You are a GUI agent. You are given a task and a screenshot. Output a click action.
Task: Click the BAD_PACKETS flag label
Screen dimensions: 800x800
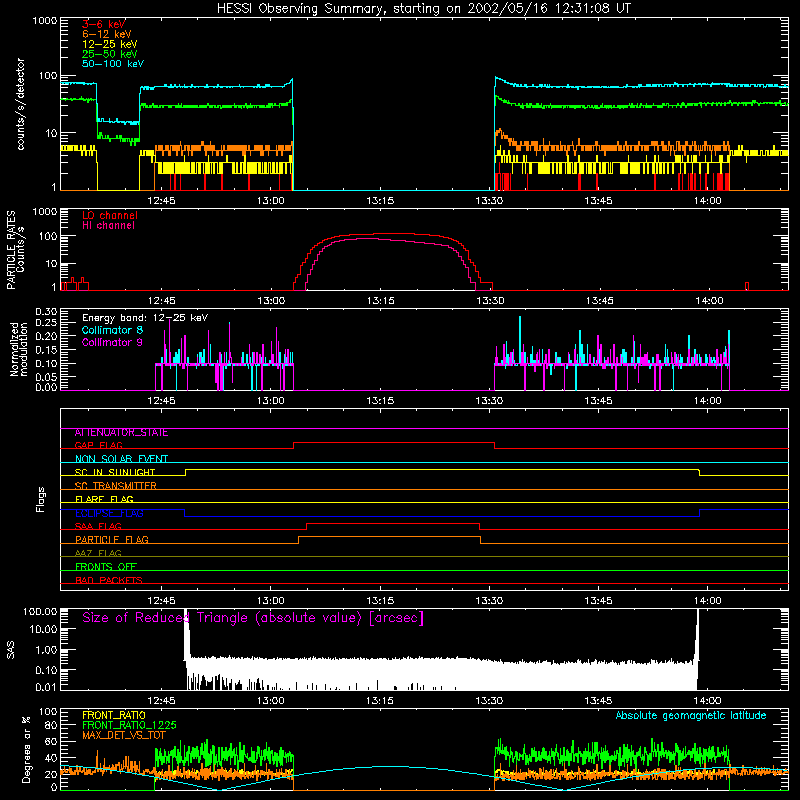(x=109, y=580)
